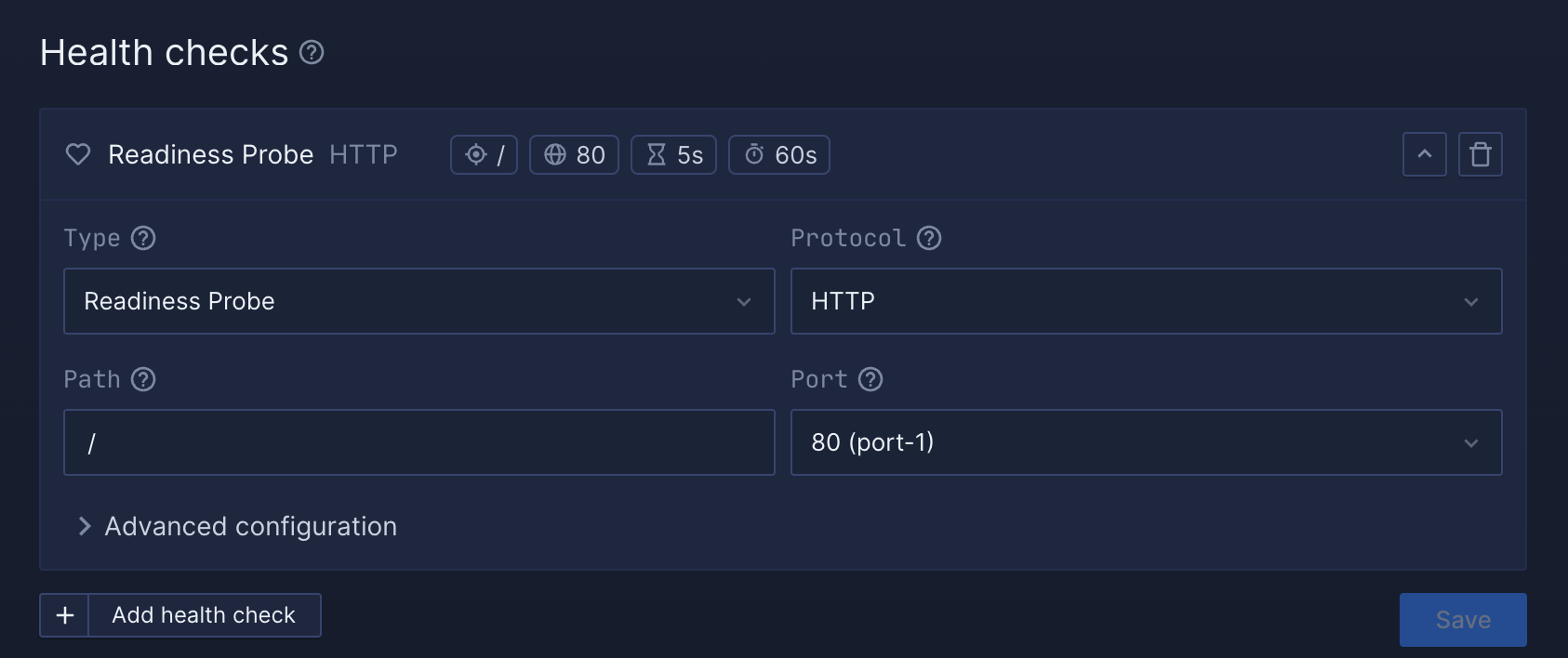The image size is (1568, 658).
Task: Click the help icon next to Port
Action: point(870,380)
